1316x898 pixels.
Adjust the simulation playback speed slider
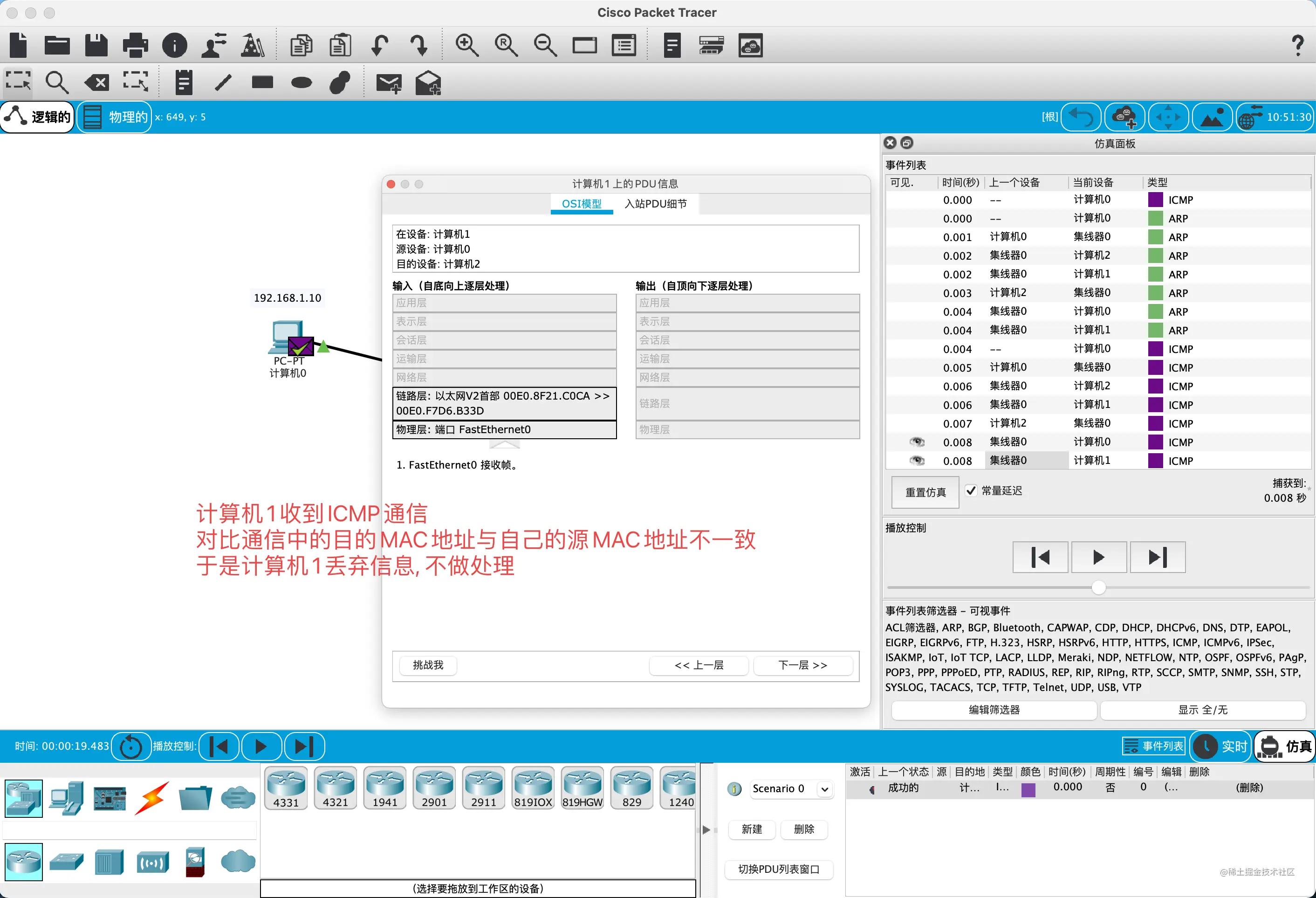[1098, 587]
